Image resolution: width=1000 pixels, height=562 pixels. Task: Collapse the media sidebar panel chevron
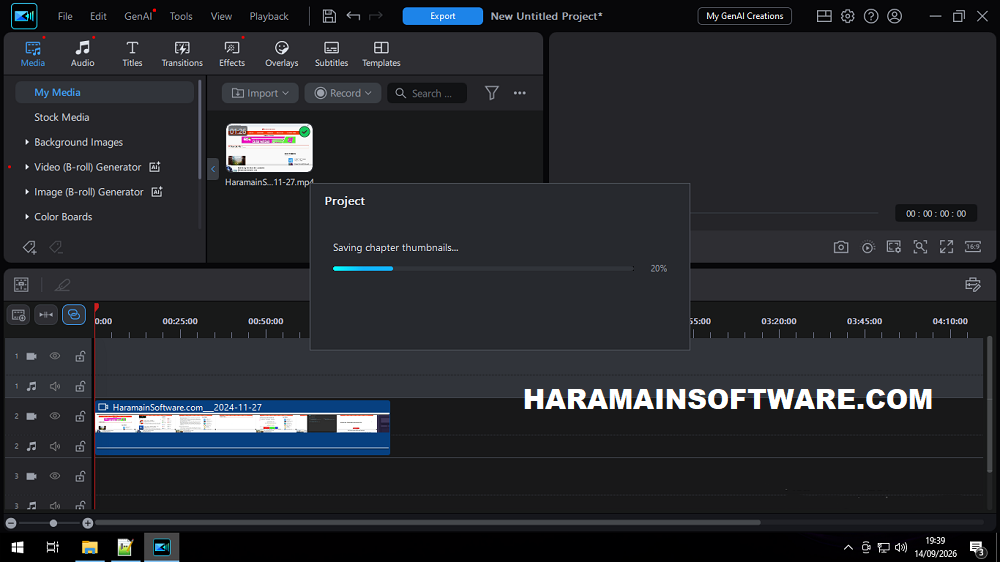pos(213,169)
